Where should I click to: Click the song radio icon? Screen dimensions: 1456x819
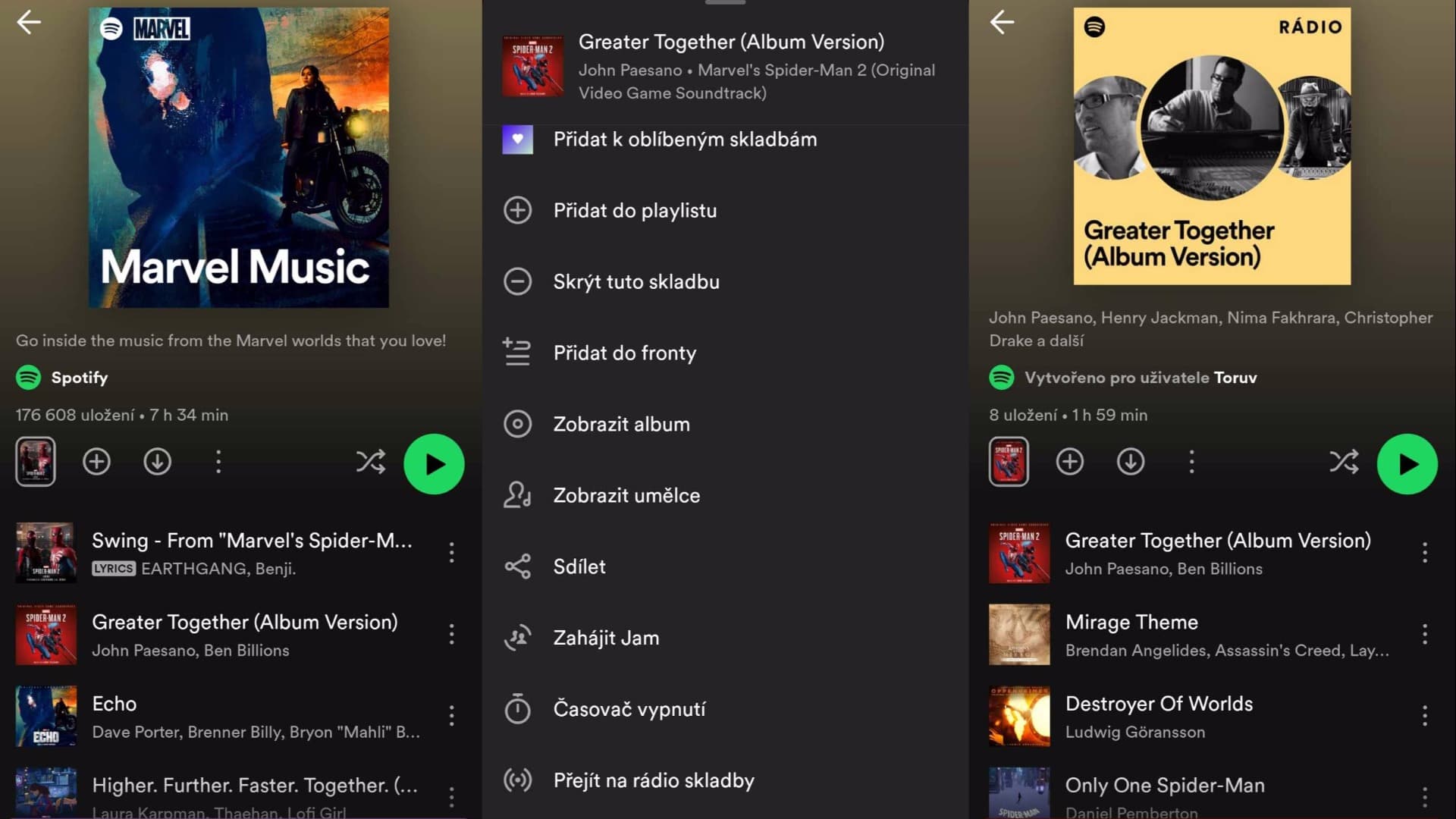click(x=517, y=780)
